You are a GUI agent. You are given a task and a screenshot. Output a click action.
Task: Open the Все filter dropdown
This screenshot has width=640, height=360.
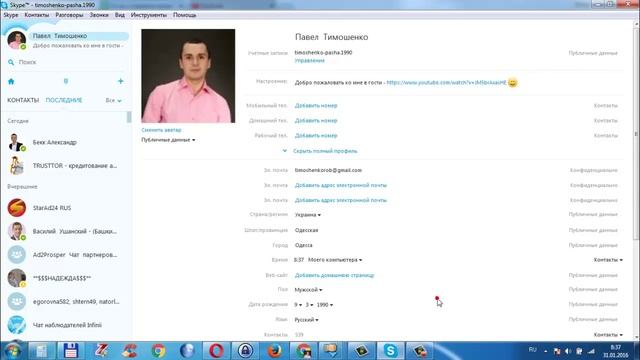click(113, 100)
